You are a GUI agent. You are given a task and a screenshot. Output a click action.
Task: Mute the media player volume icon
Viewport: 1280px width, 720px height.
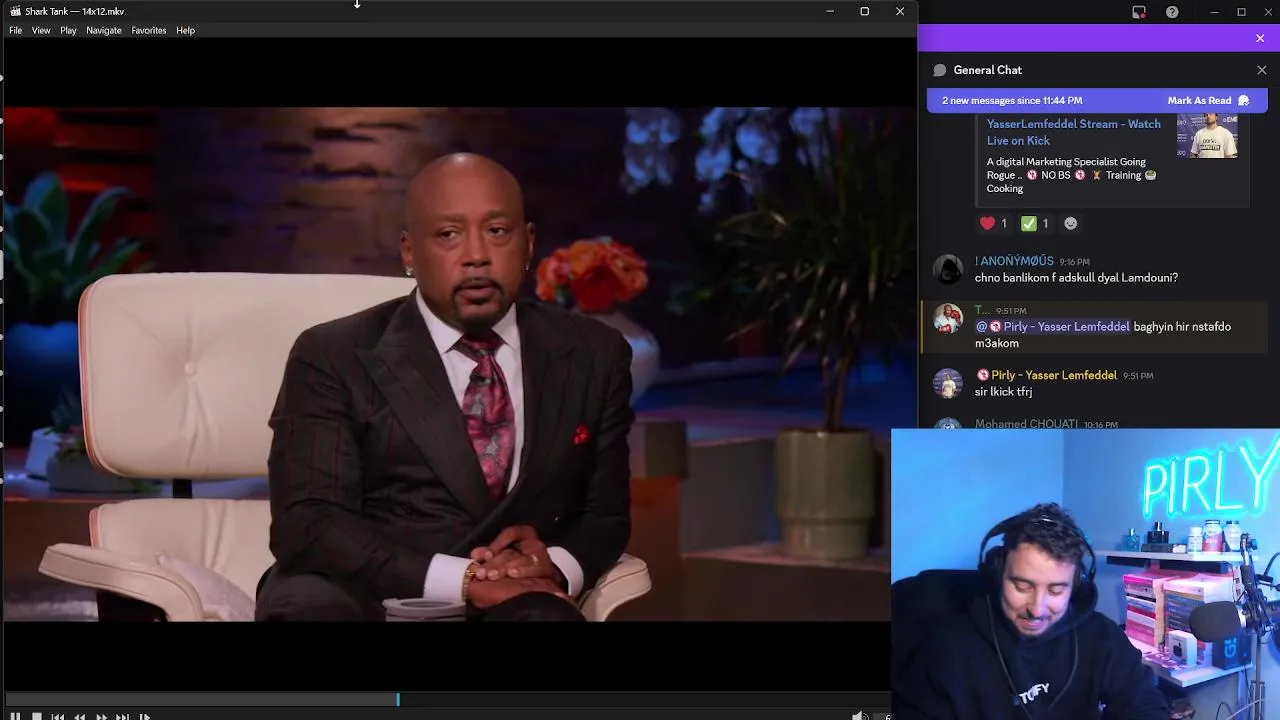859,716
